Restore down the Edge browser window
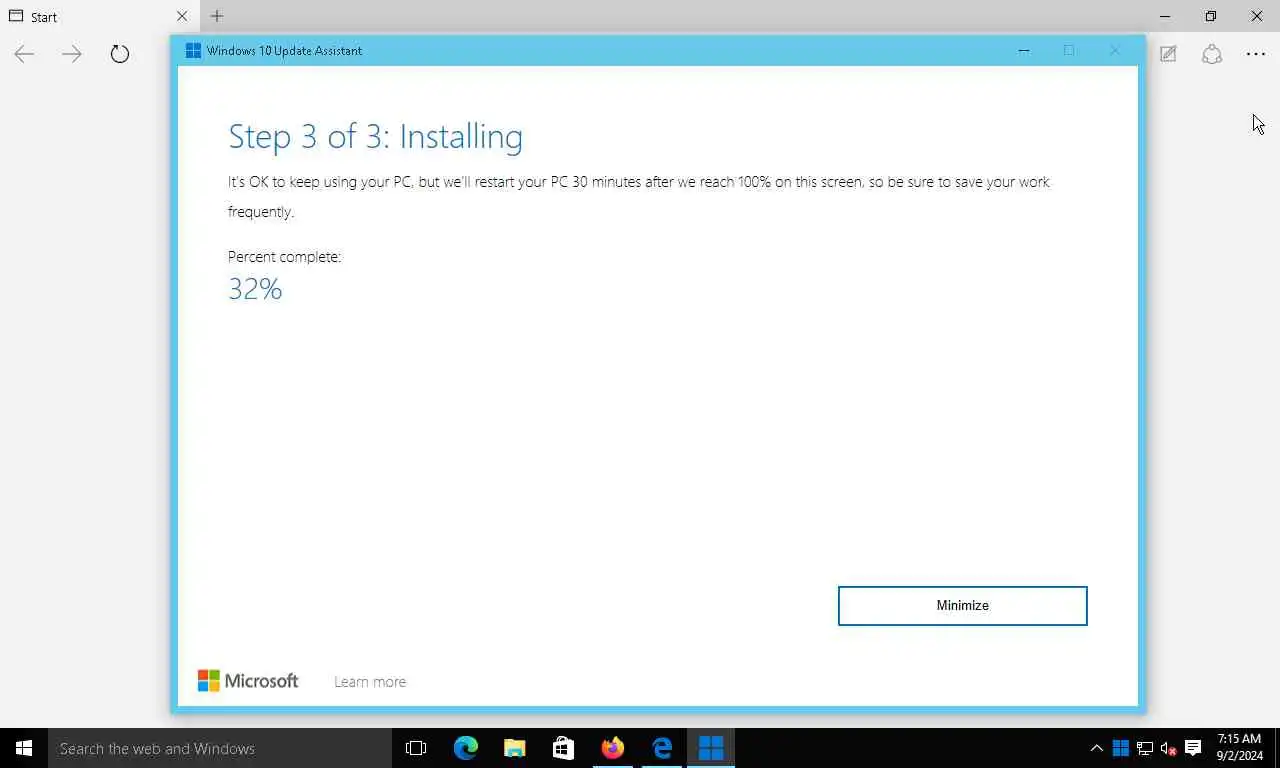 click(x=1211, y=16)
